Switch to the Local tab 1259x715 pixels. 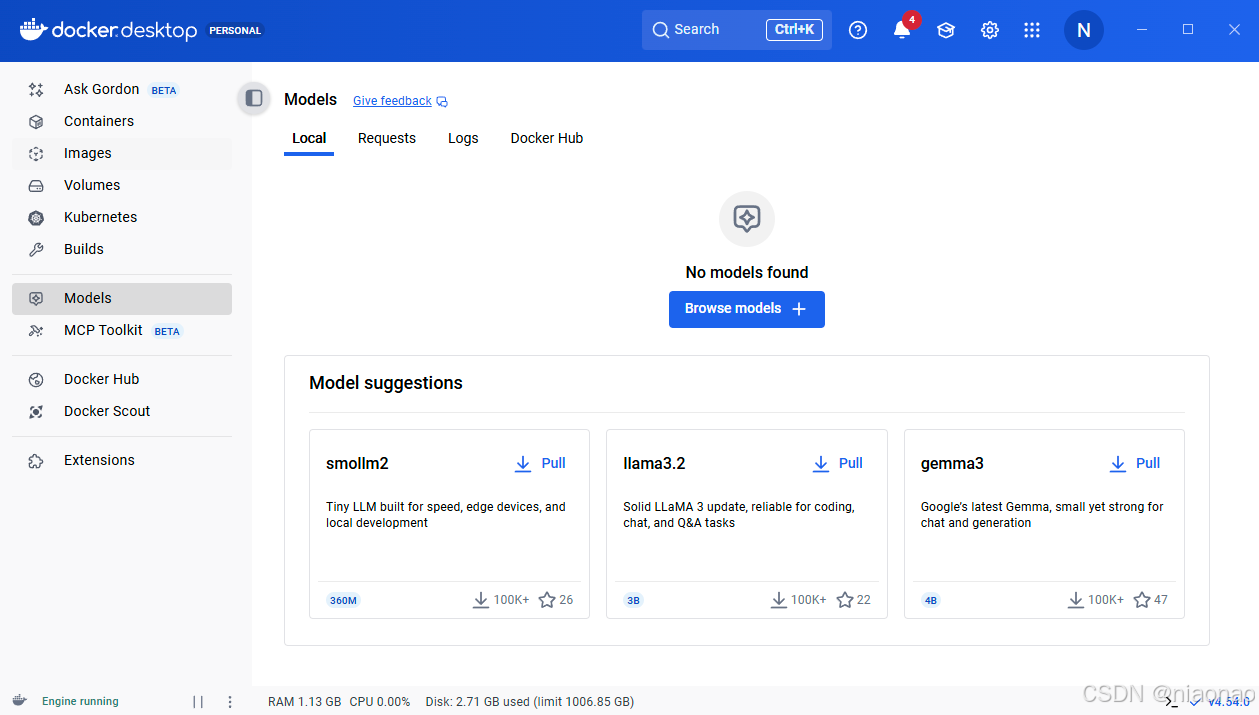click(309, 138)
